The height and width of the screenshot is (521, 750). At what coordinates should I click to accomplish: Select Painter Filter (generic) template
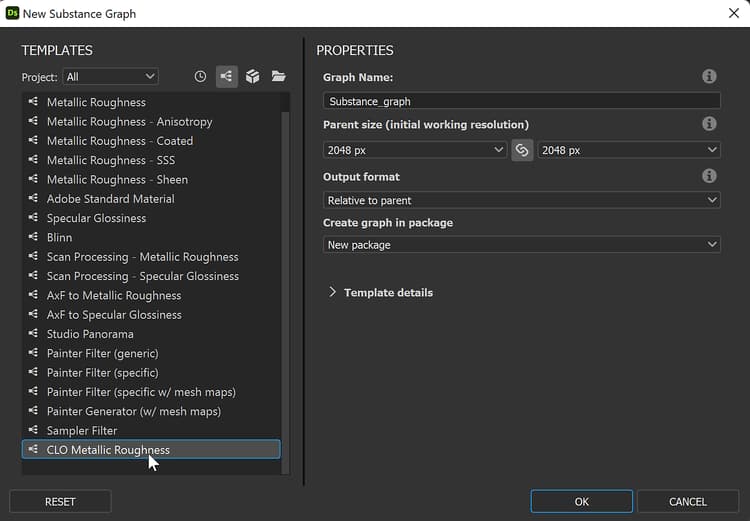pyautogui.click(x=151, y=354)
